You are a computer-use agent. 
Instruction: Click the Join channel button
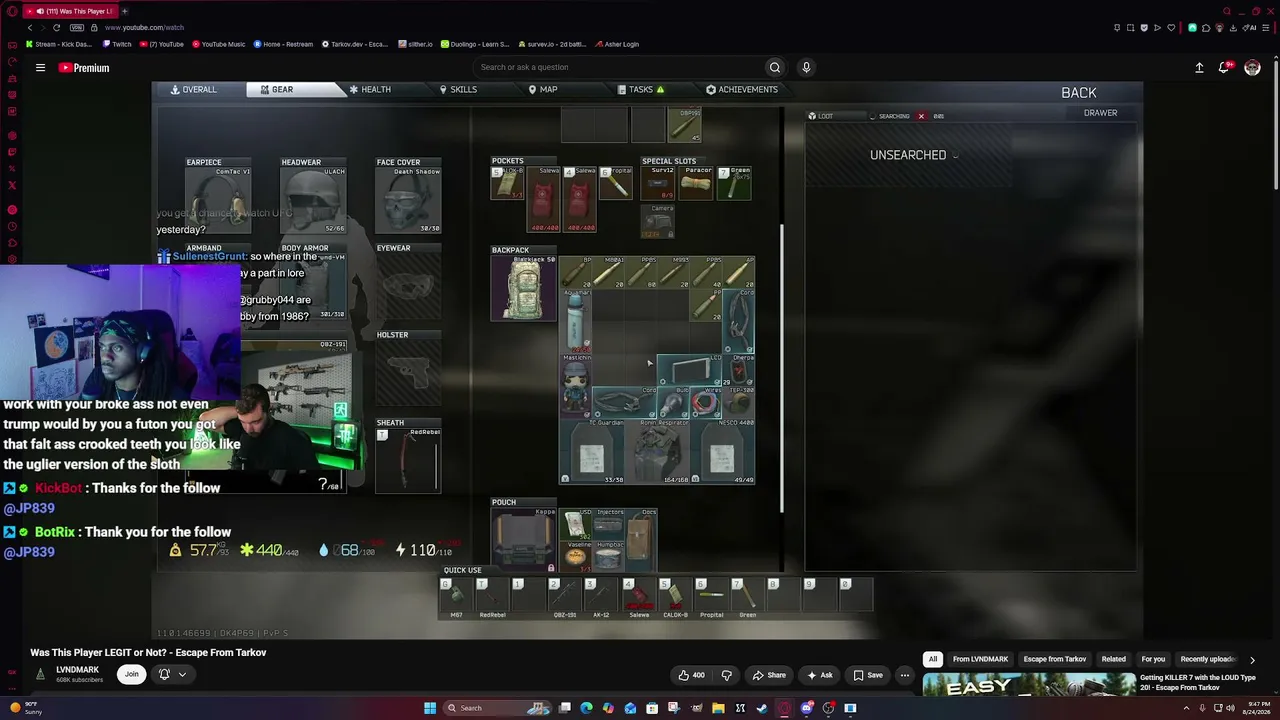coord(131,674)
